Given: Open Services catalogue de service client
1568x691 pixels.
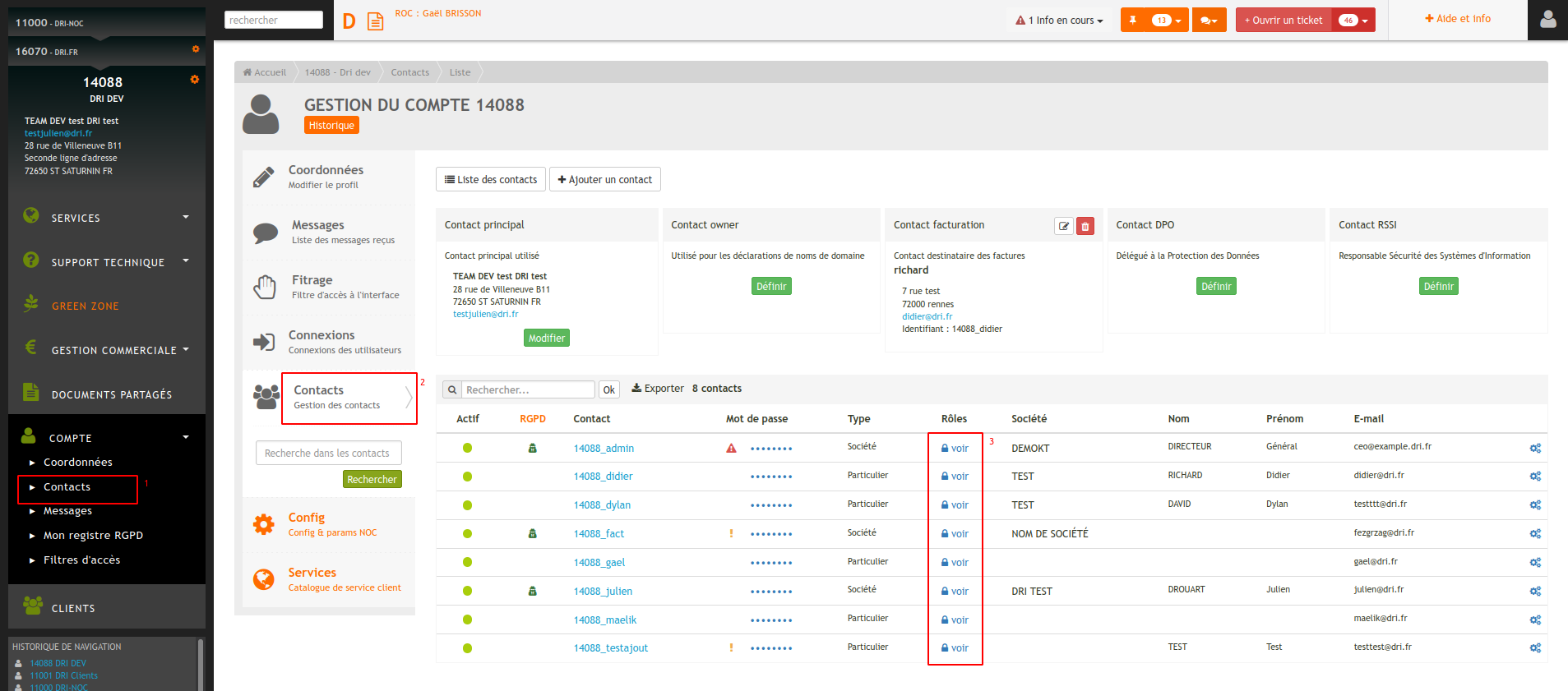Looking at the screenshot, I should coord(329,579).
